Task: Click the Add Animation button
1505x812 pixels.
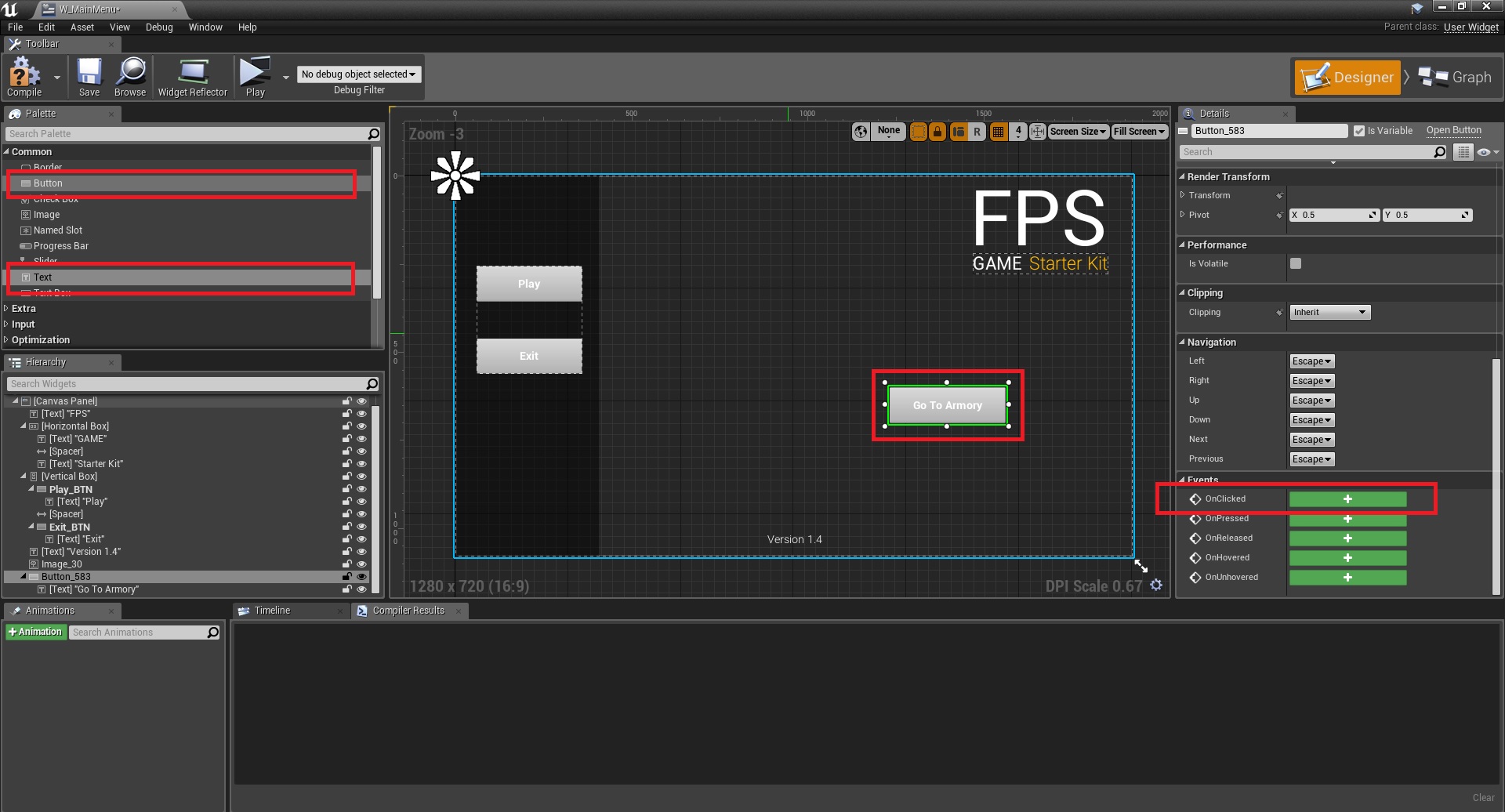Action: [x=35, y=633]
